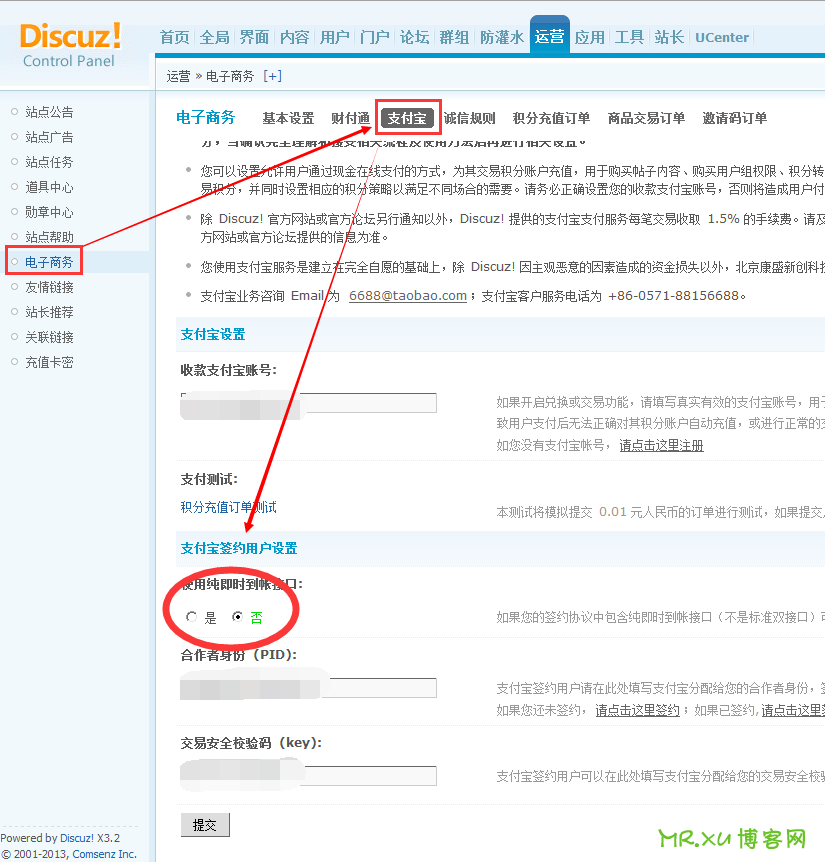Image resolution: width=825 pixels, height=862 pixels.
Task: Open the 界面 top navigation item
Action: click(254, 37)
